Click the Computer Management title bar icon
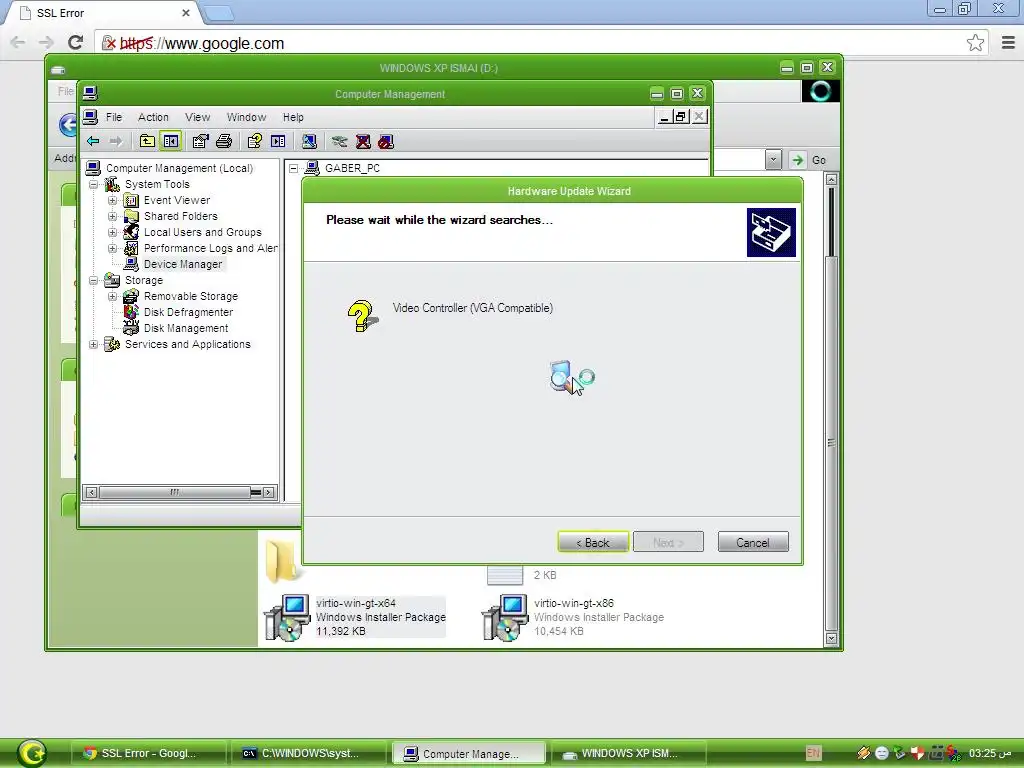The height and width of the screenshot is (768, 1024). point(90,93)
